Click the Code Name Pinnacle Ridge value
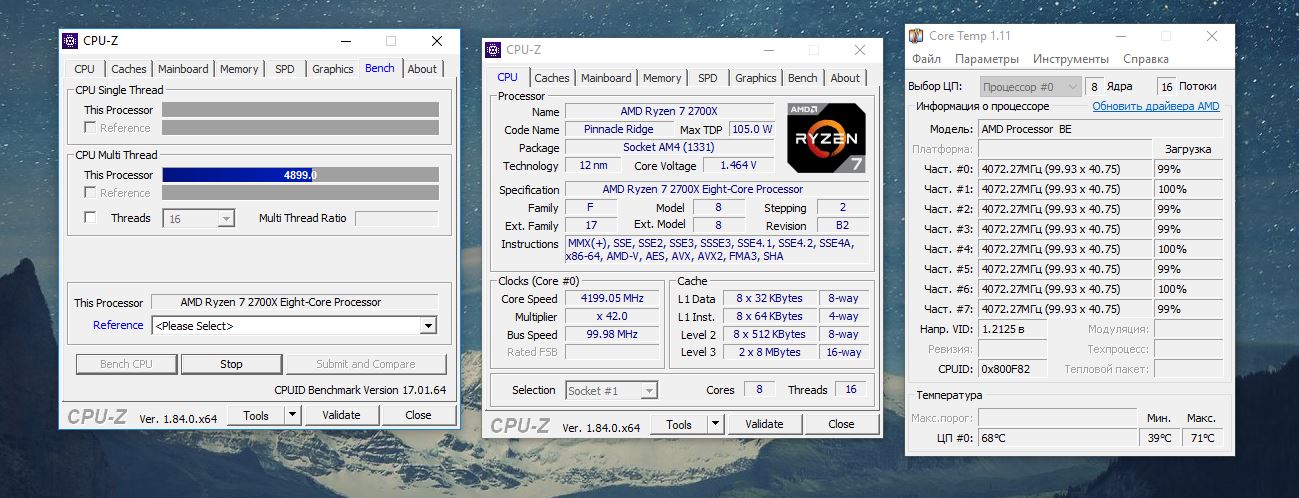1299x498 pixels. (x=619, y=130)
